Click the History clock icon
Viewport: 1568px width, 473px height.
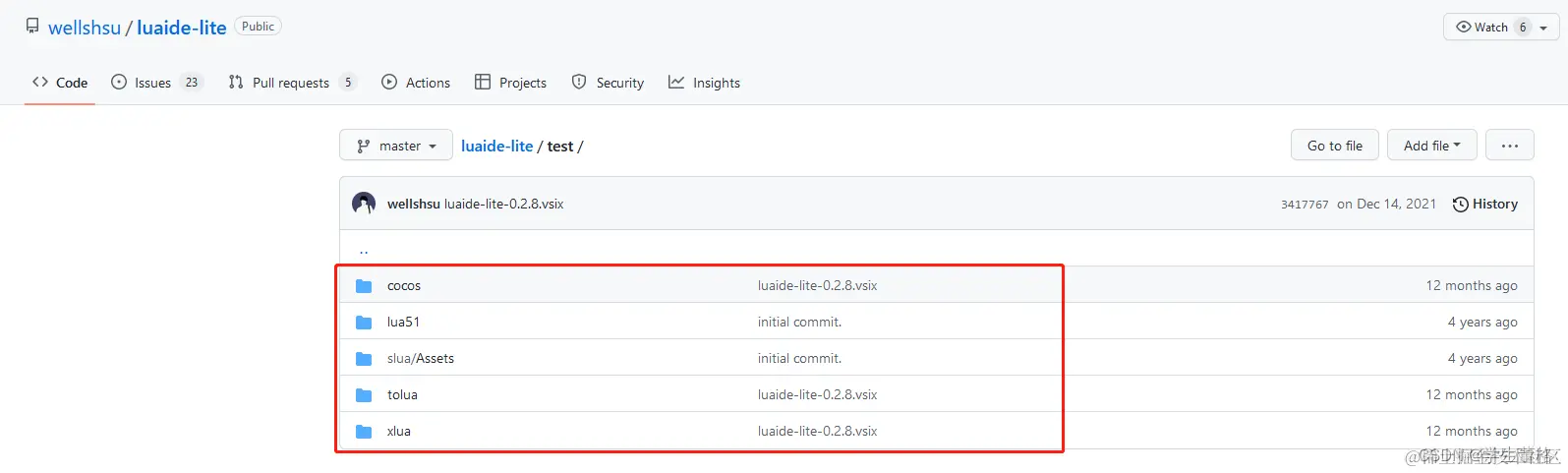tap(1461, 205)
